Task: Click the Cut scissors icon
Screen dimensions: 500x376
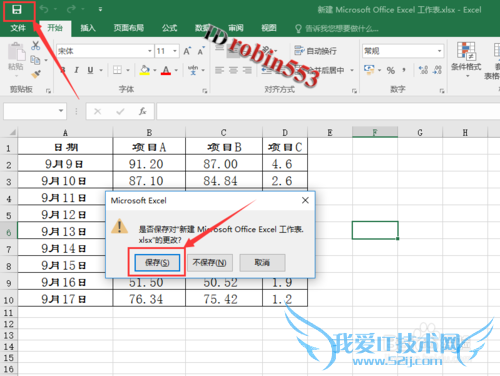Action: 35,46
